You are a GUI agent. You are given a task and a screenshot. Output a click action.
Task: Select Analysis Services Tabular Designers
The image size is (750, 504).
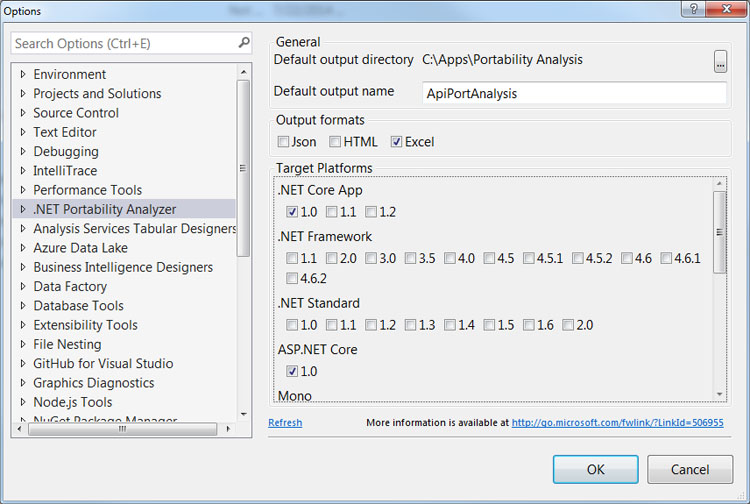click(135, 229)
